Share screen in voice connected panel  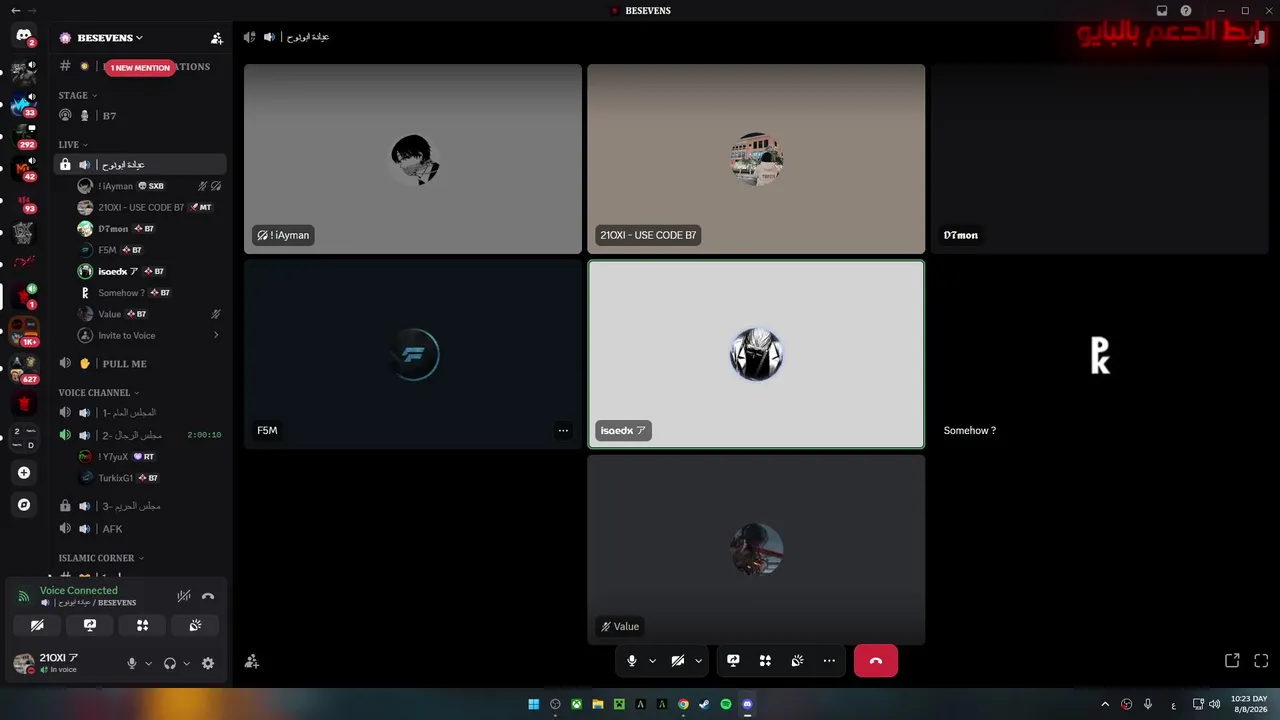tap(90, 625)
